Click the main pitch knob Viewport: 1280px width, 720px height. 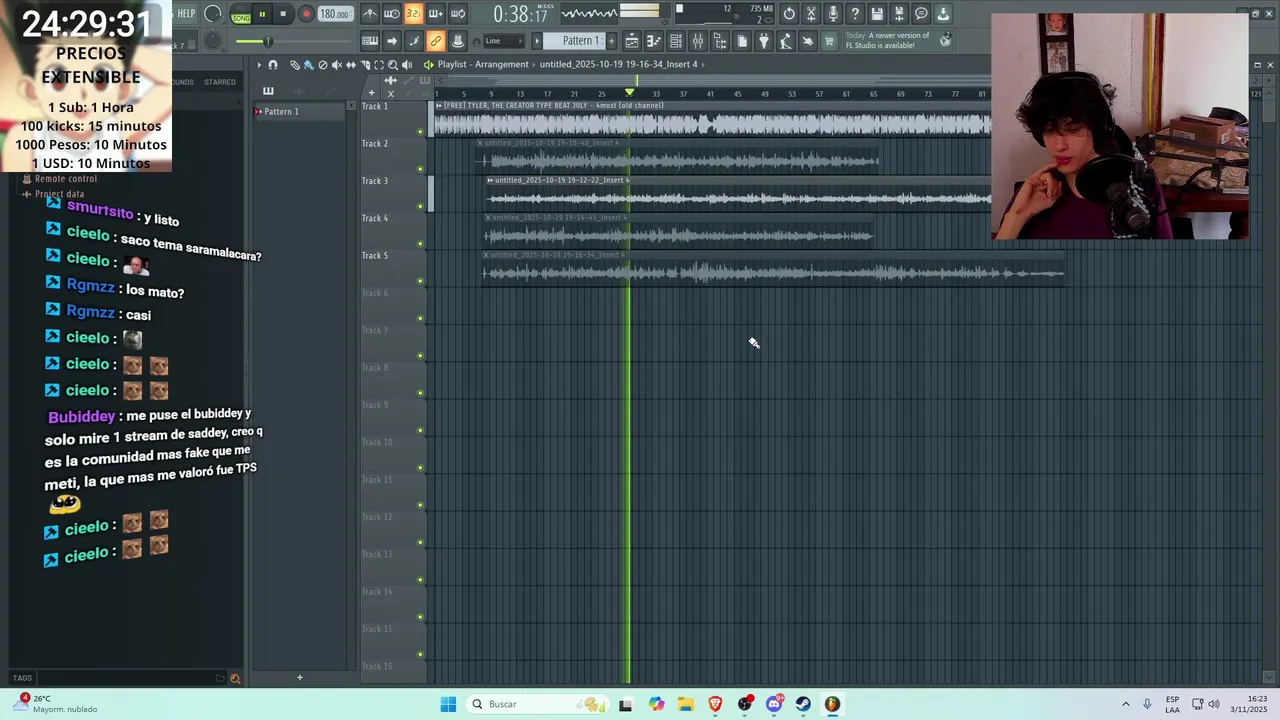point(213,41)
